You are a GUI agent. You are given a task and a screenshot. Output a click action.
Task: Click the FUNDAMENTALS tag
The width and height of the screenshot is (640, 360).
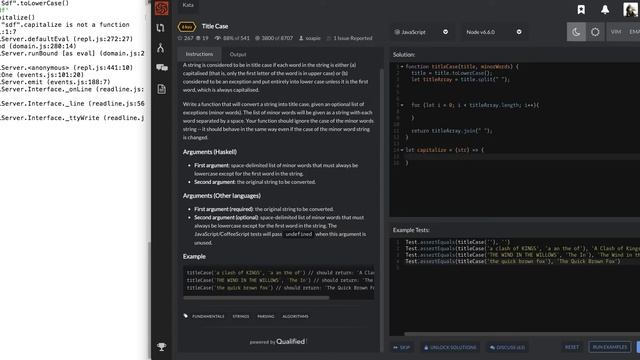[208, 316]
